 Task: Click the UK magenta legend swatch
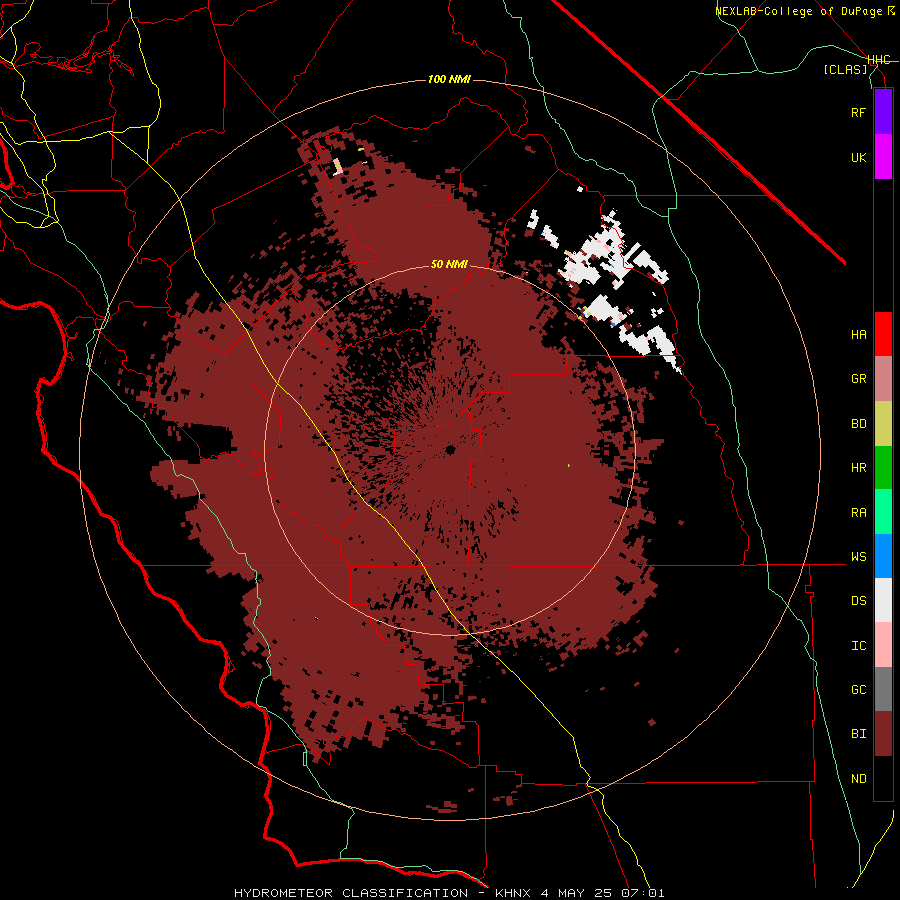point(883,157)
